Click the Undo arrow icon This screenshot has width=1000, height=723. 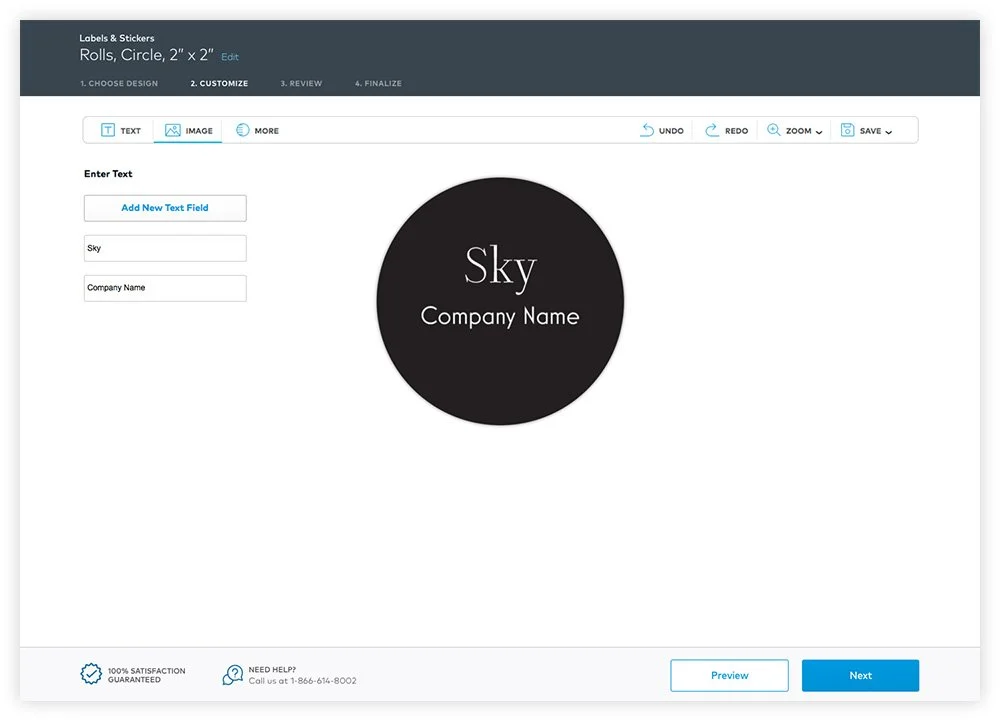click(x=647, y=130)
